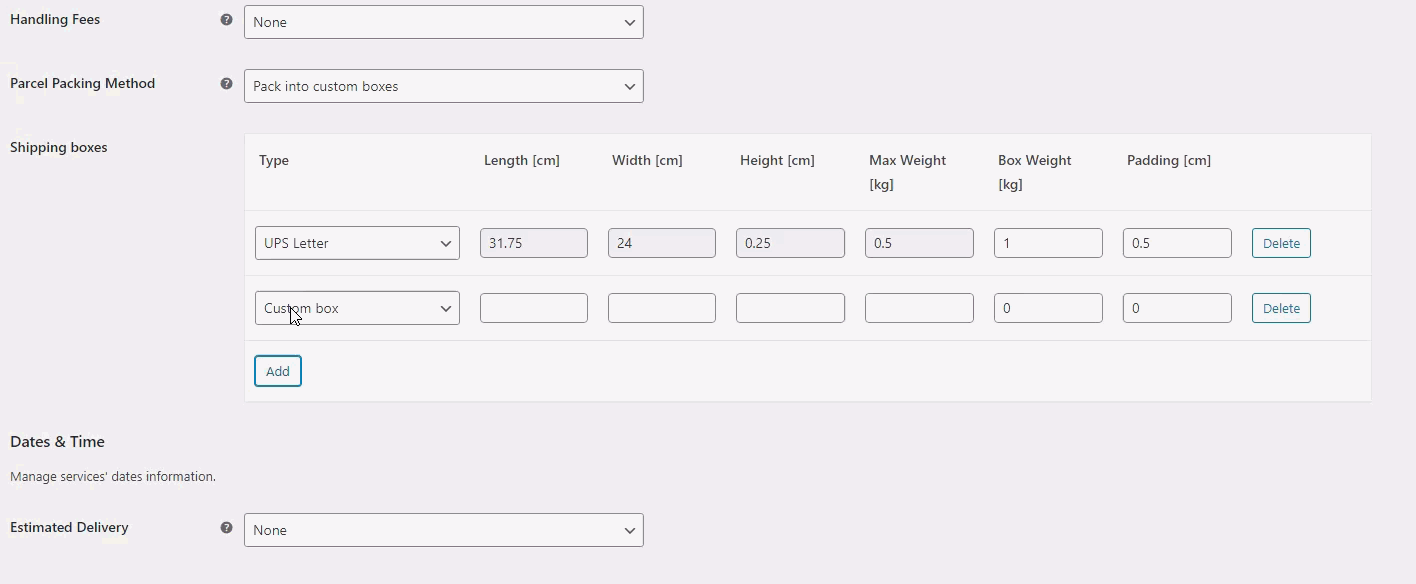Click the Custom box Width field
This screenshot has height=584, width=1416.
tap(661, 308)
